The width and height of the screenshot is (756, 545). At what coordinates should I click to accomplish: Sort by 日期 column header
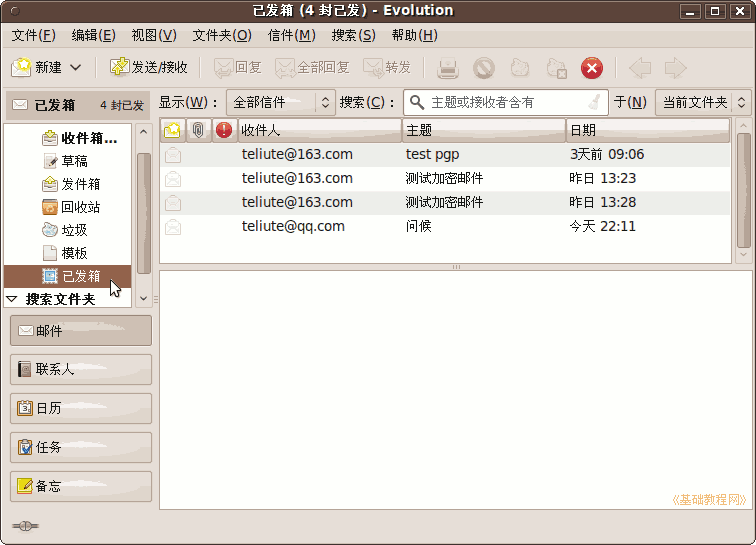(x=648, y=130)
